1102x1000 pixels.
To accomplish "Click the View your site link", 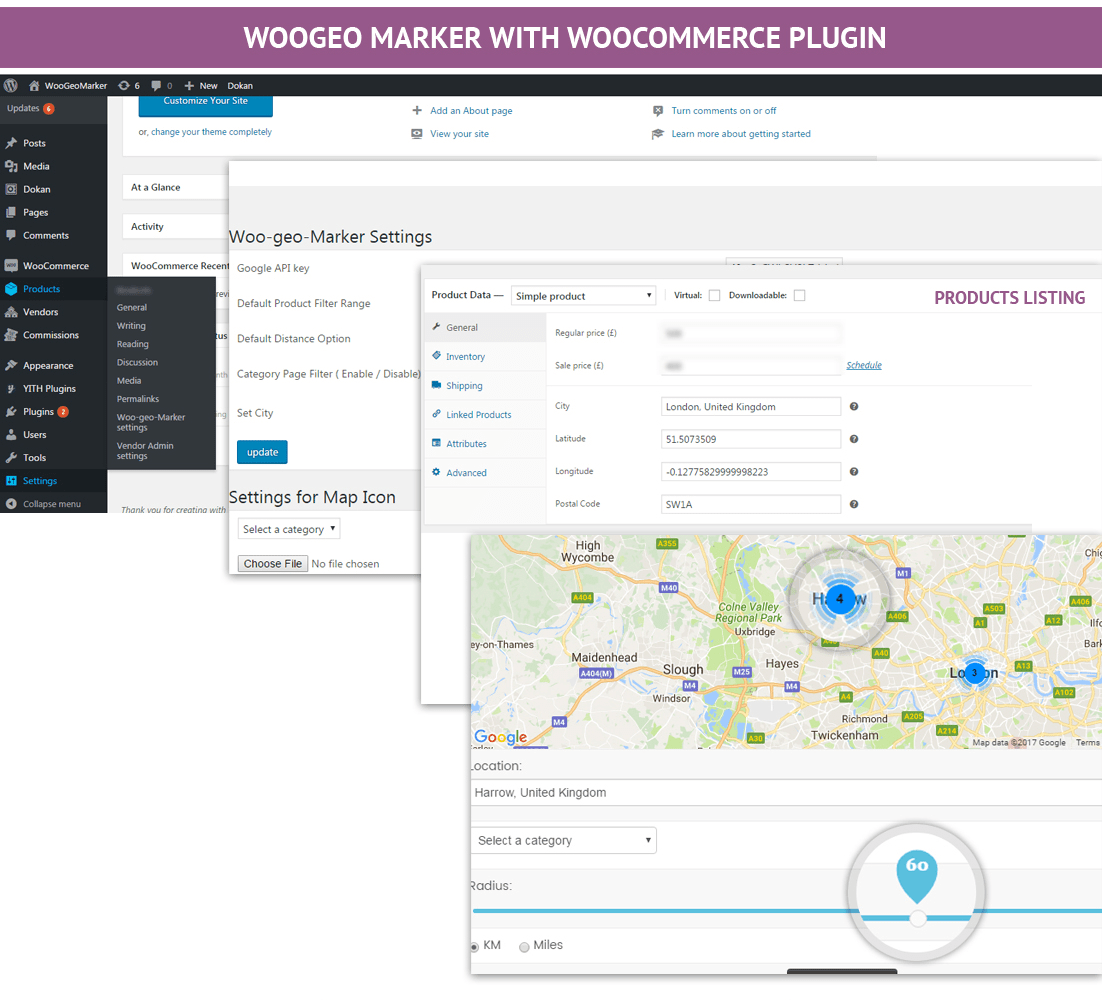I will [x=460, y=134].
